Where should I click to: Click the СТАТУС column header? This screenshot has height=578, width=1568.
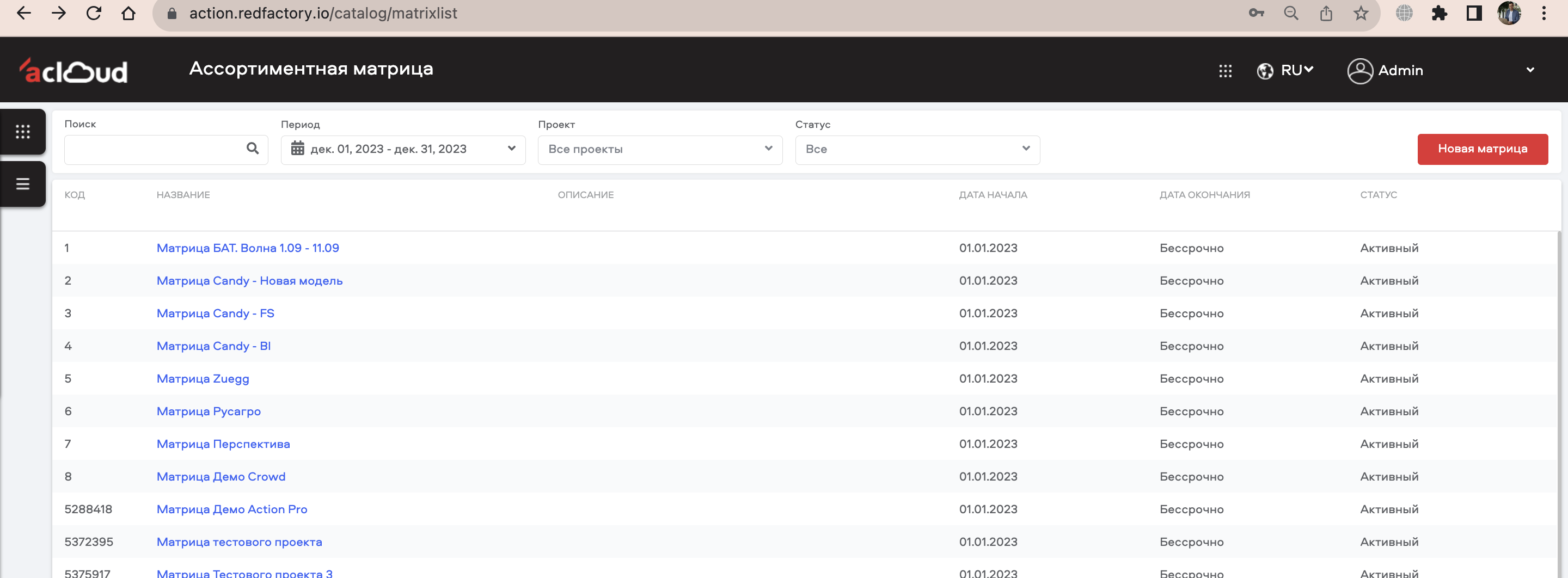[1379, 195]
